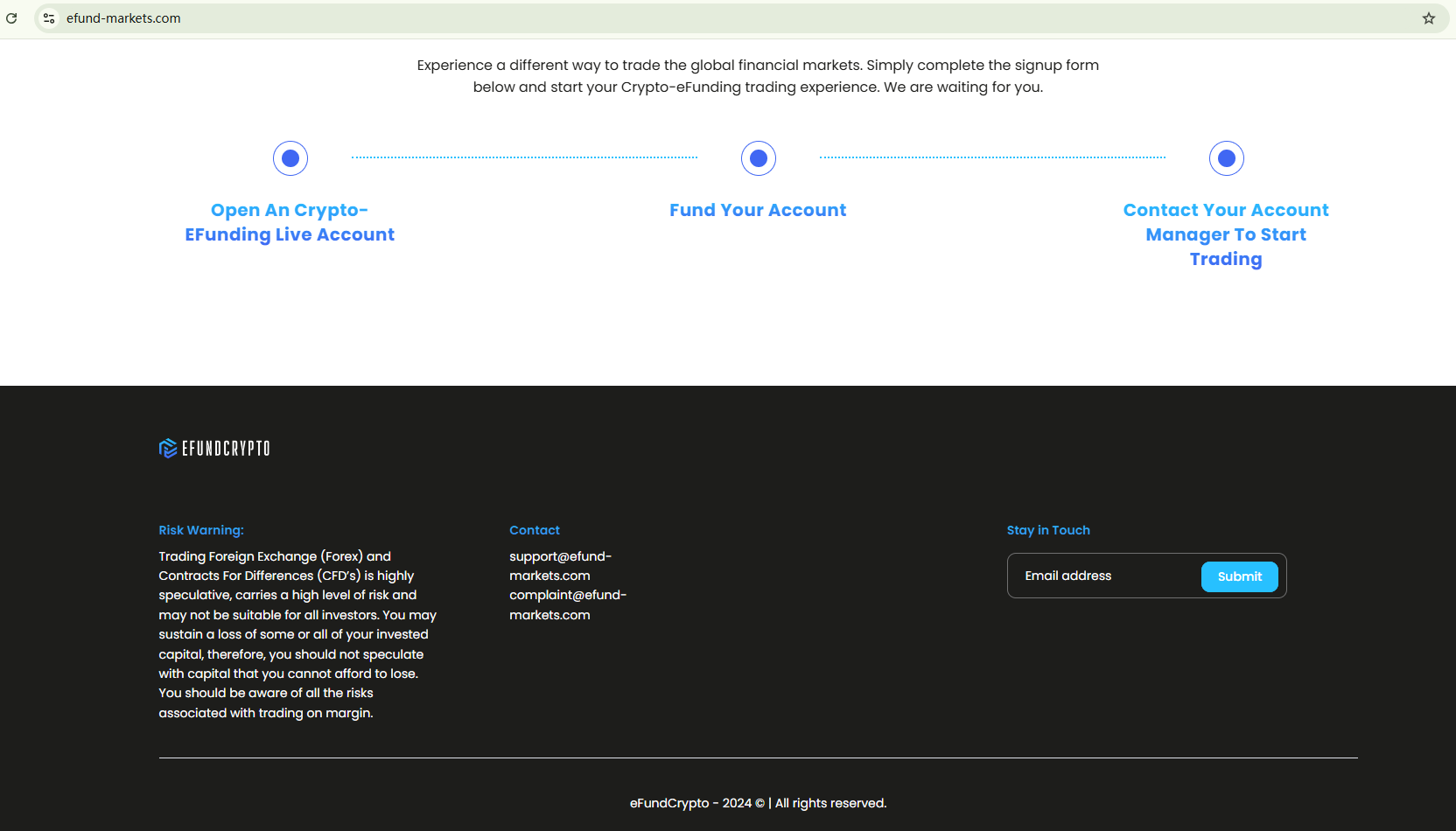The image size is (1456, 831).
Task: Click the "Contact" footer heading
Action: pos(535,530)
